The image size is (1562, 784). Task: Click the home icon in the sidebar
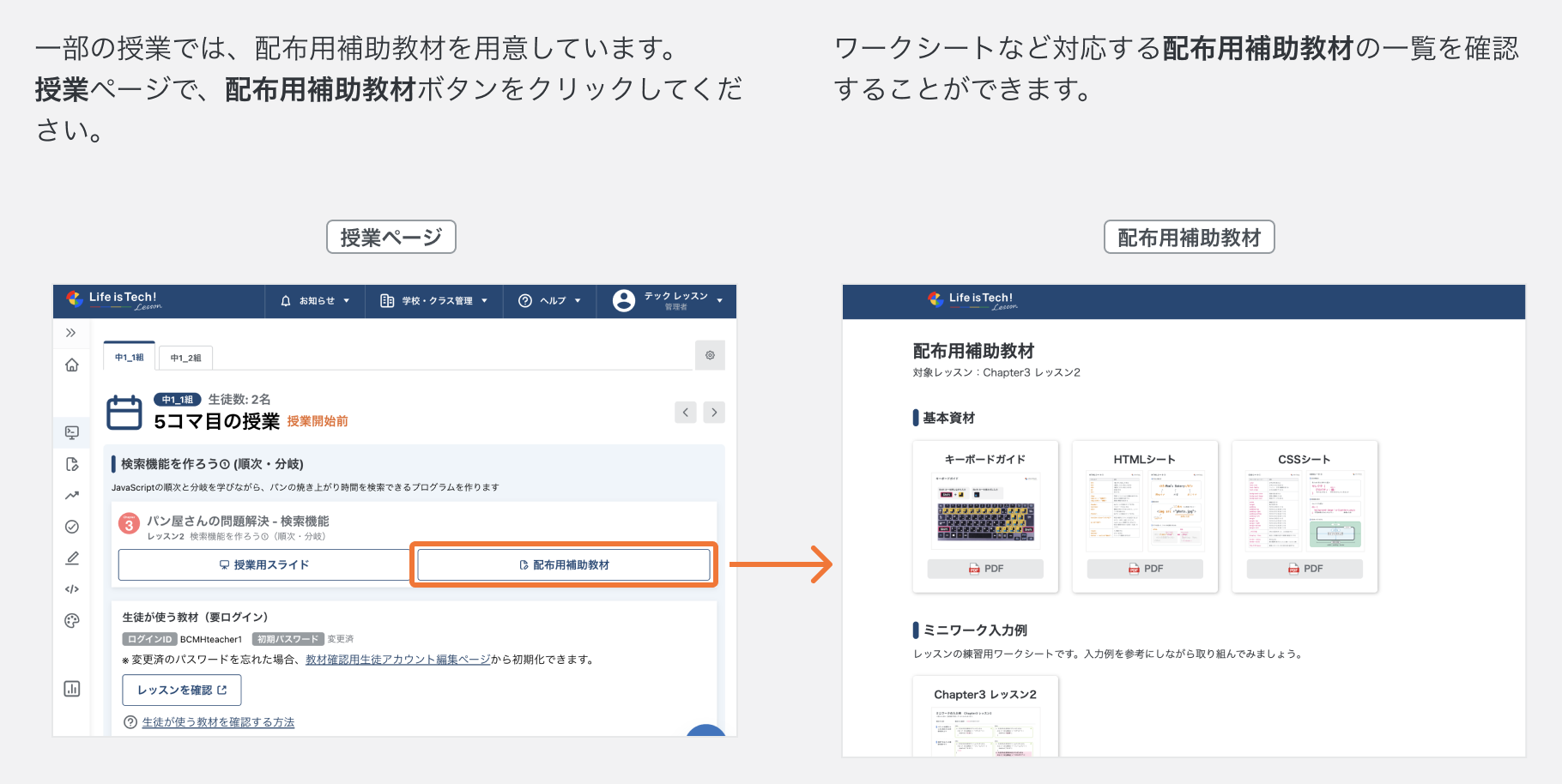[72, 365]
